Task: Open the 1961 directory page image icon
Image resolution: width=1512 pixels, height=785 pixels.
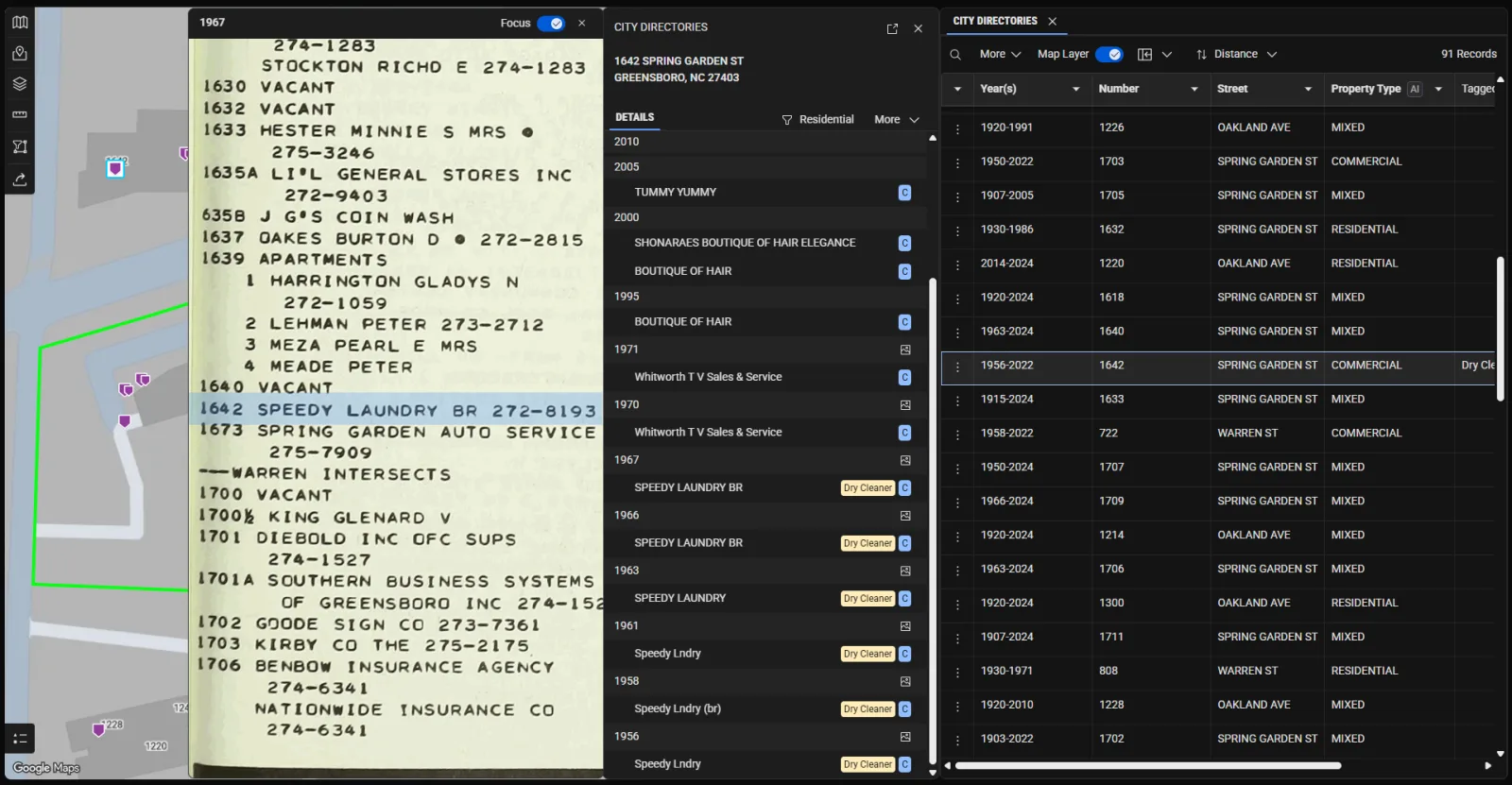Action: [x=905, y=625]
